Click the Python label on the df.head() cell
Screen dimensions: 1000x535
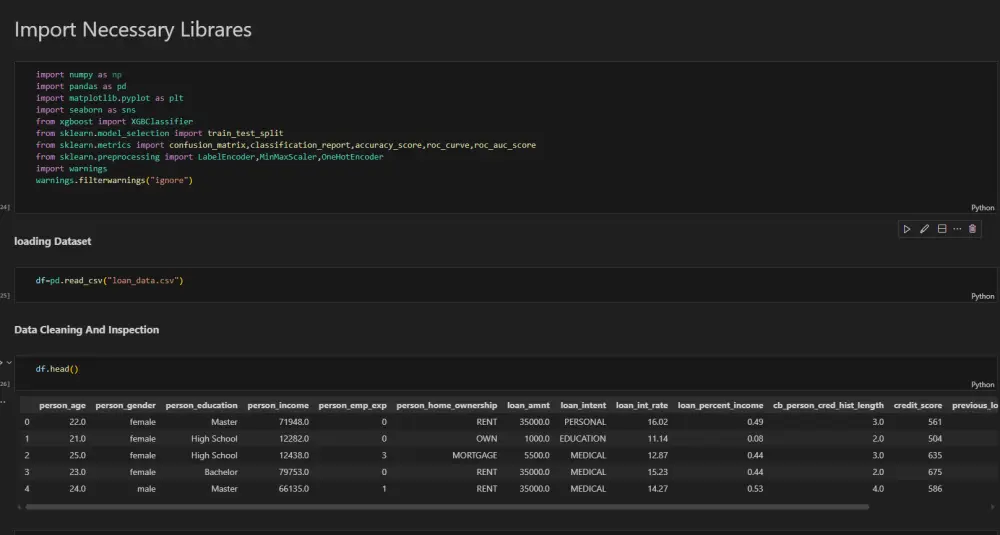[x=982, y=384]
